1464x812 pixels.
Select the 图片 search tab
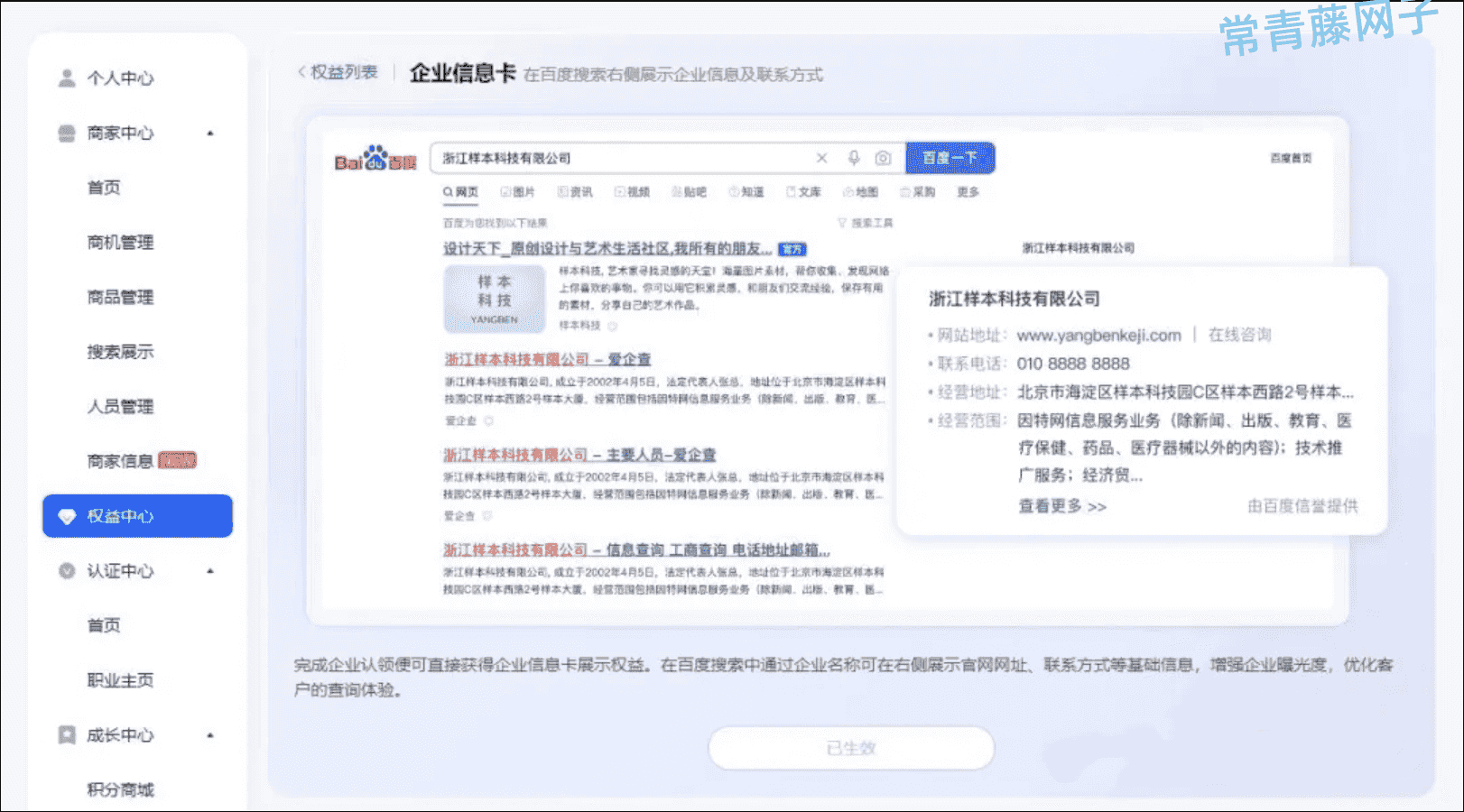pyautogui.click(x=517, y=192)
